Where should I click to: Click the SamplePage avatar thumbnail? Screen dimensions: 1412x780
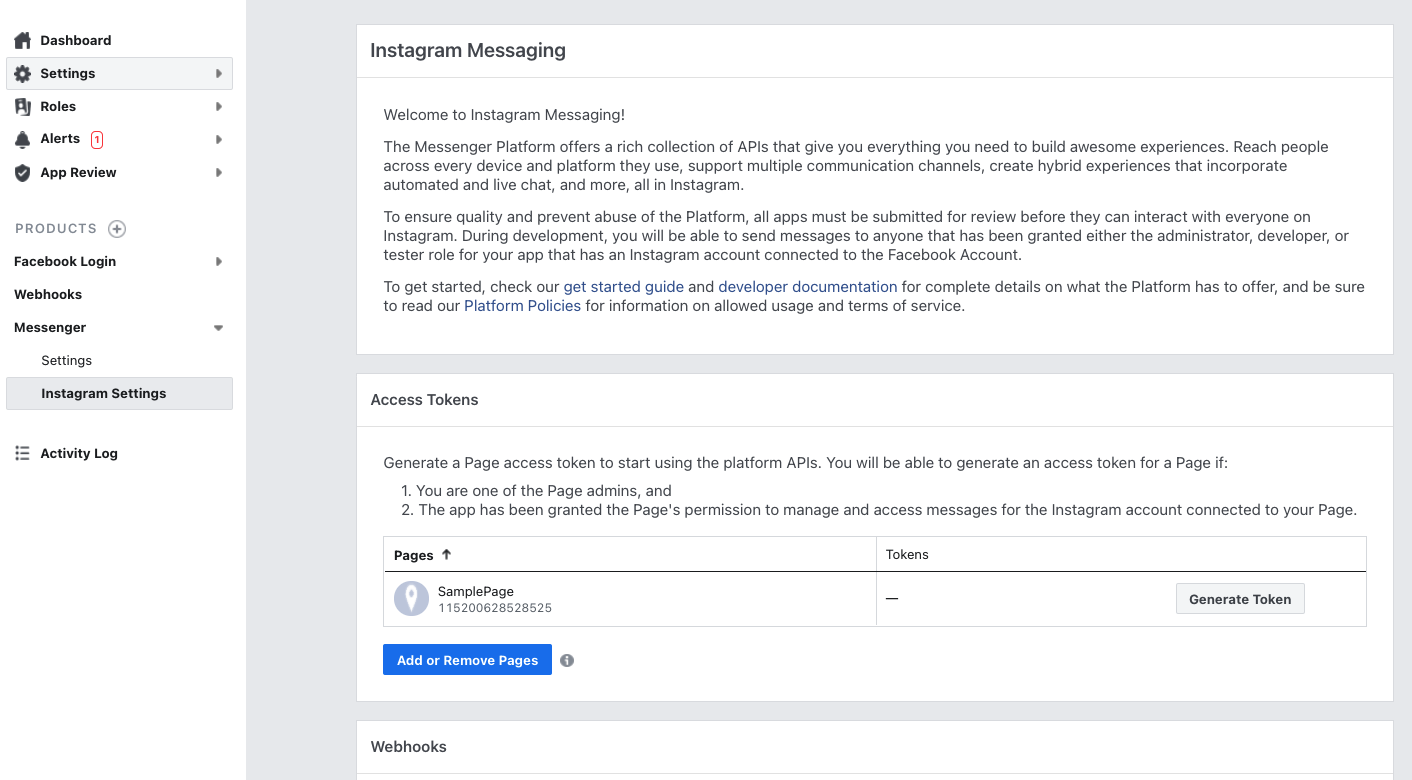[x=411, y=599]
